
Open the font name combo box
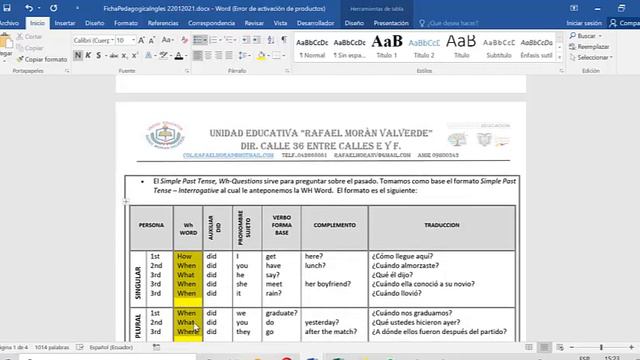click(93, 40)
